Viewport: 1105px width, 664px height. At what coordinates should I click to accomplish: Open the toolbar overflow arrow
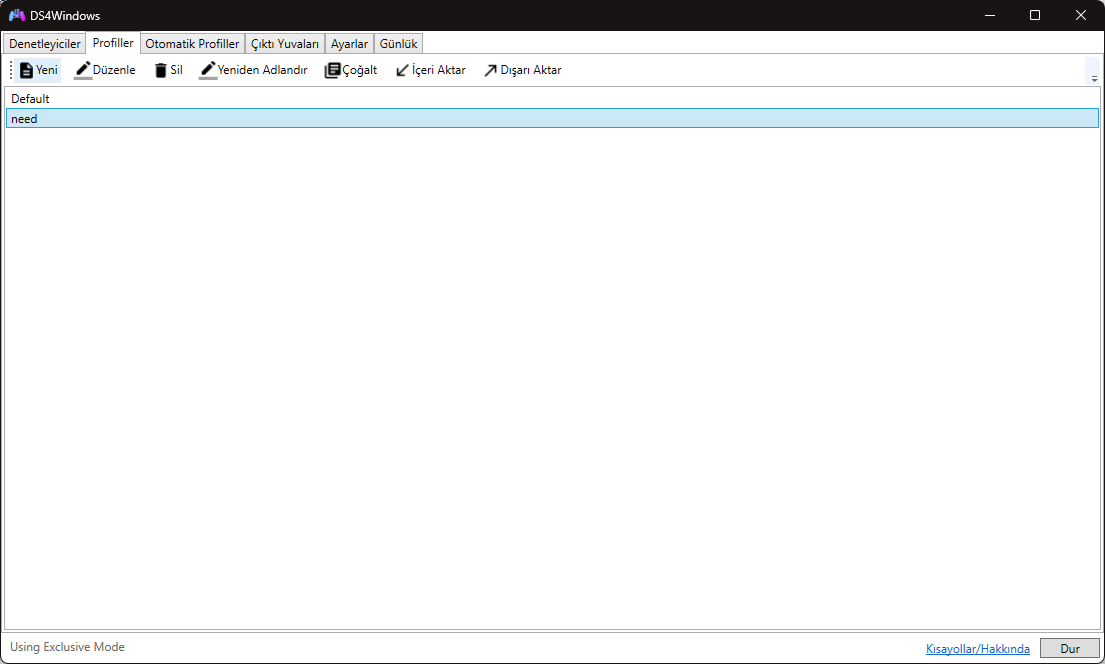pyautogui.click(x=1094, y=71)
